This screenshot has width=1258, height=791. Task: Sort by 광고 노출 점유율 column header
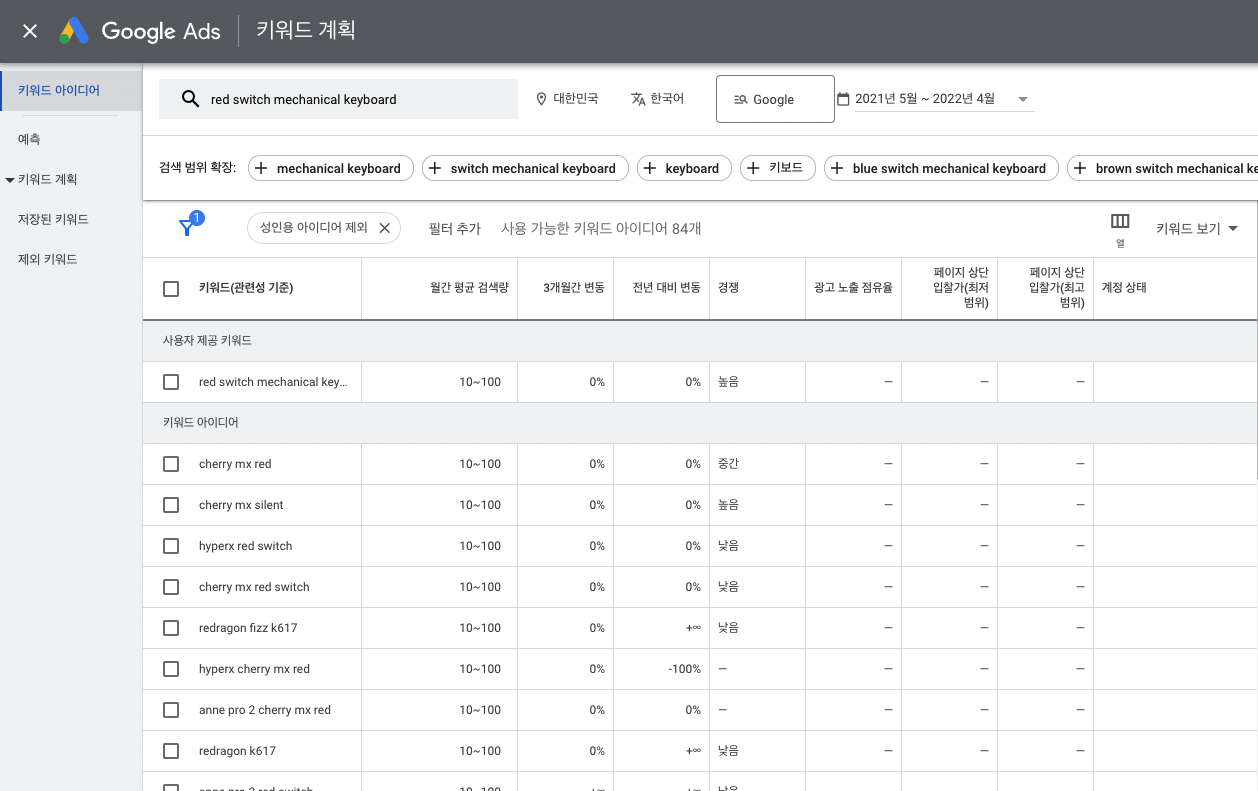(853, 288)
